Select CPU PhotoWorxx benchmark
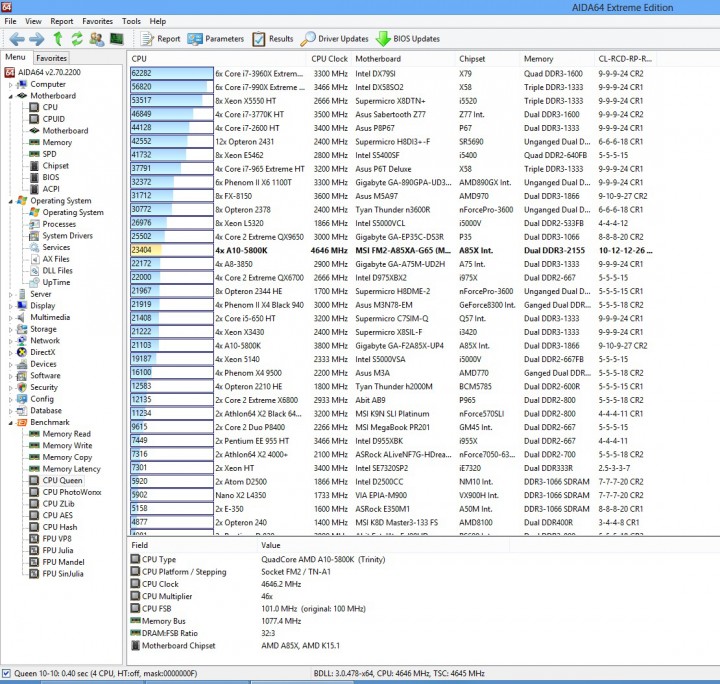Viewport: 720px width, 684px height. pyautogui.click(x=72, y=492)
